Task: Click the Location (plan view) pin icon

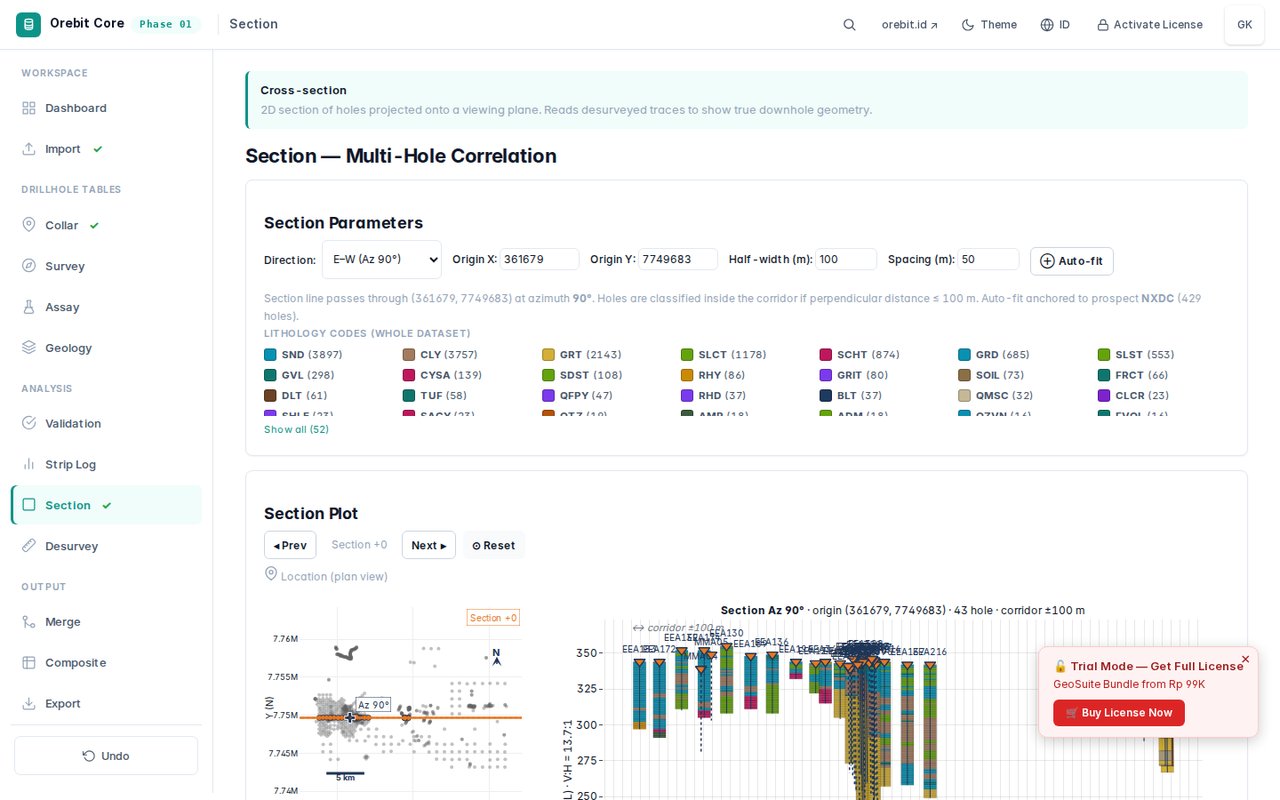Action: click(271, 574)
